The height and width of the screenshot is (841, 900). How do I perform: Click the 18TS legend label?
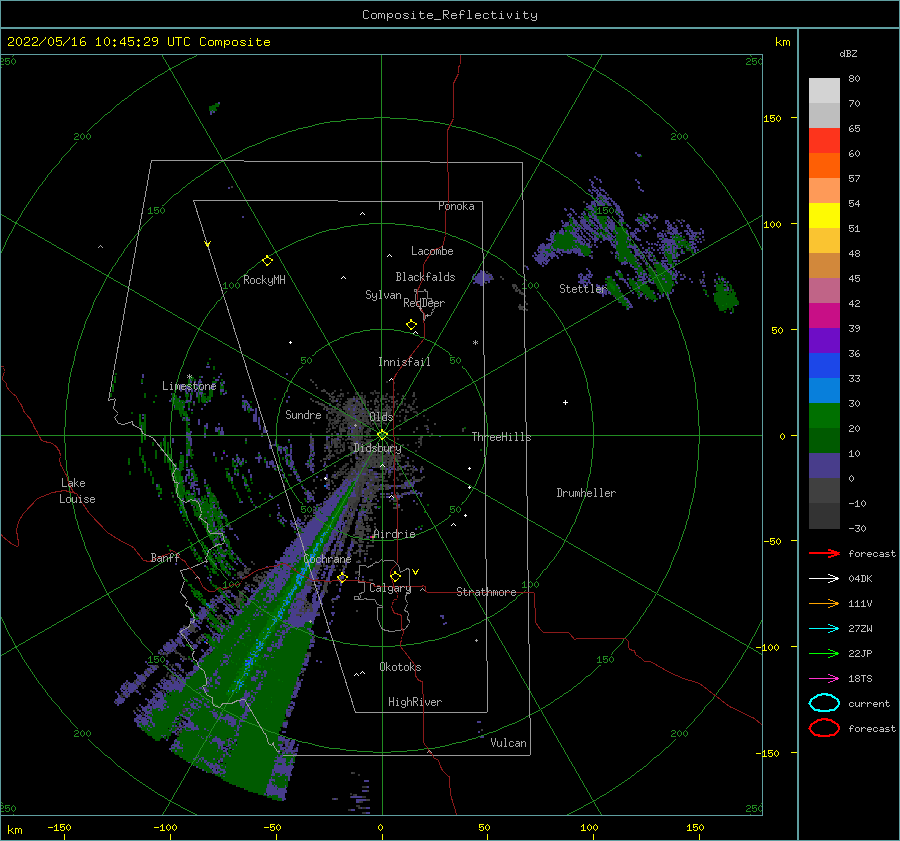click(x=860, y=679)
